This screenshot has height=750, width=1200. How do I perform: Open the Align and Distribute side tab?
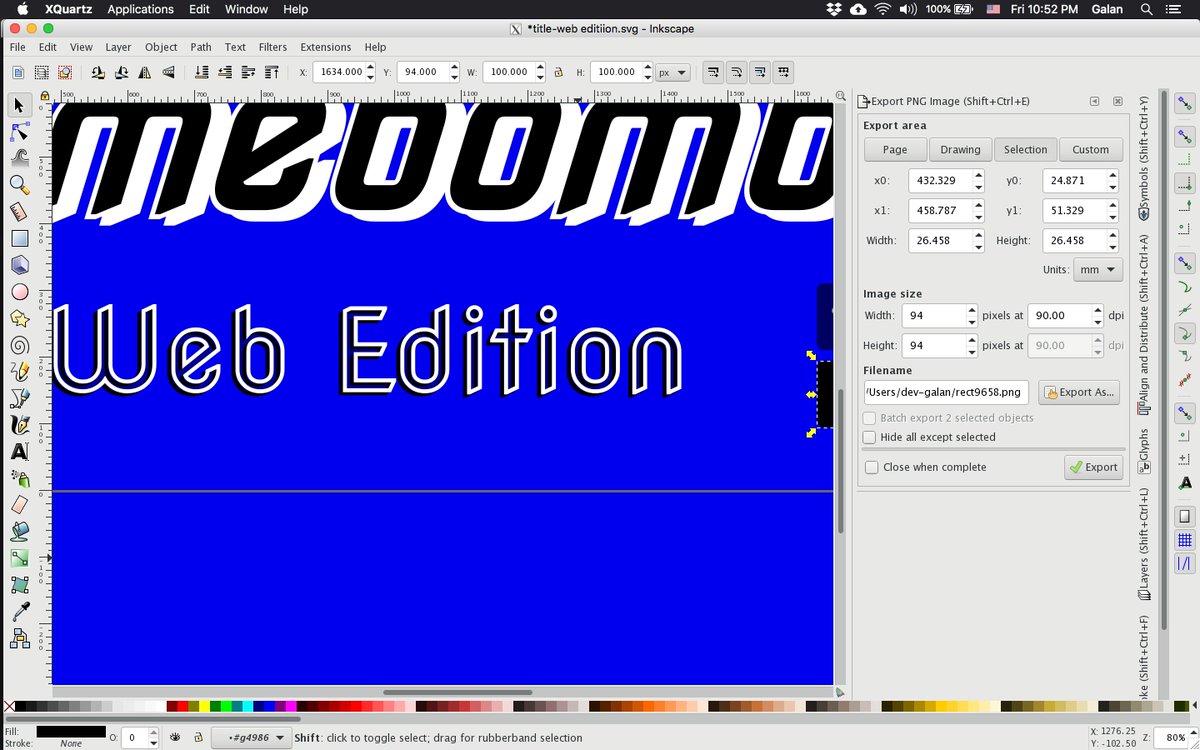(1144, 323)
